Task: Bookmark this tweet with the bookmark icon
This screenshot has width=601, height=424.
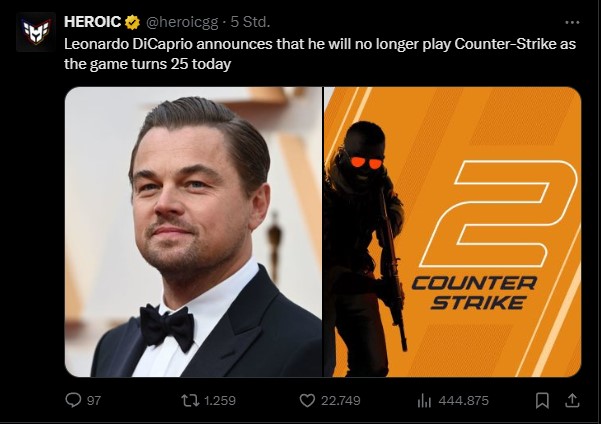Action: [x=542, y=400]
